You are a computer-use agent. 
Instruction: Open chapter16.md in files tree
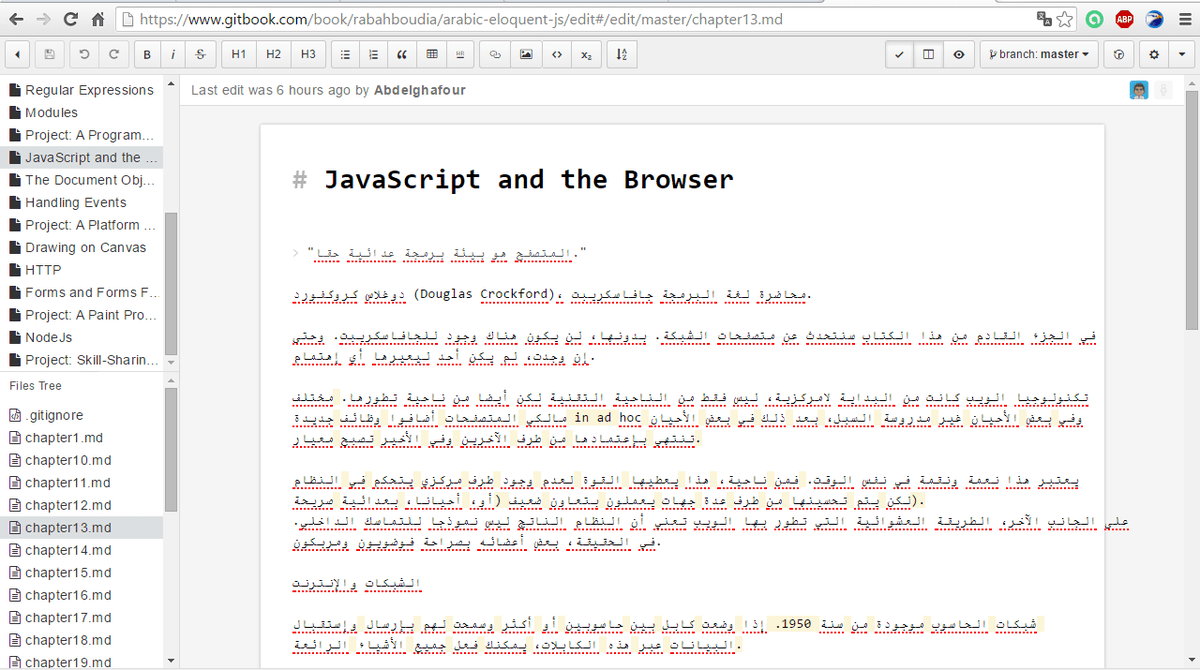click(x=82, y=595)
